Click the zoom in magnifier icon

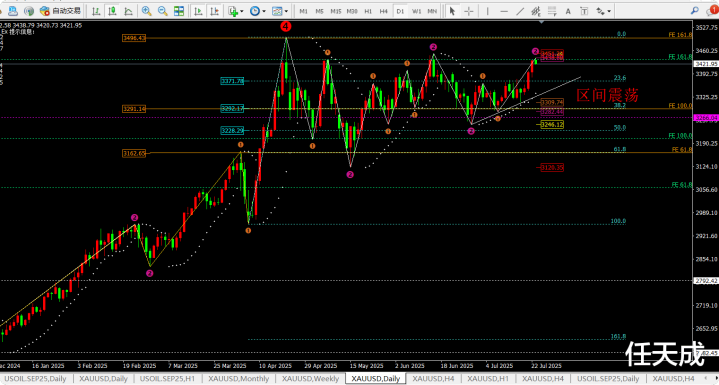[x=147, y=11]
